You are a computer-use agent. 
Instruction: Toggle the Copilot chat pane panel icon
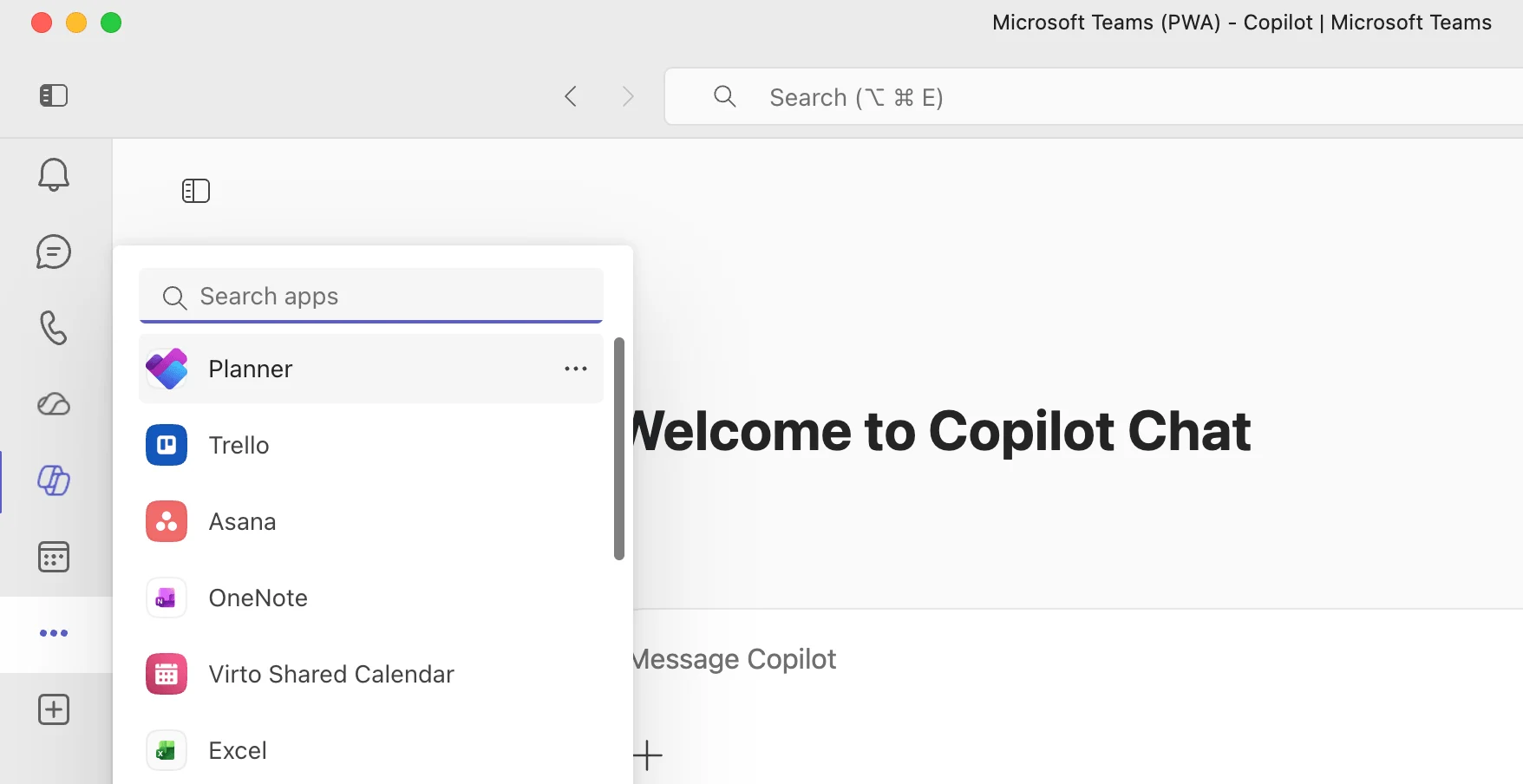(x=196, y=191)
